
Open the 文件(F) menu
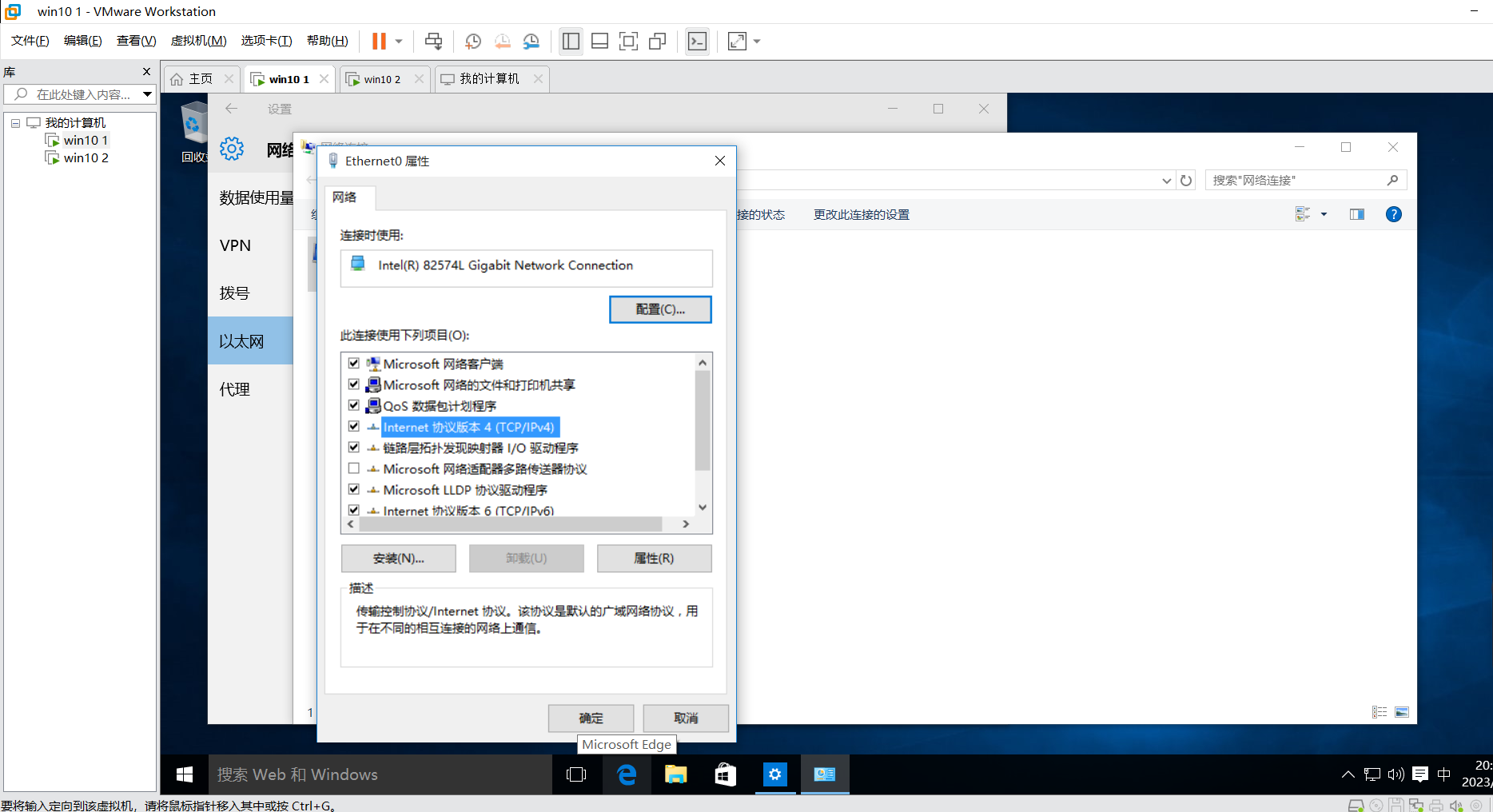coord(30,41)
